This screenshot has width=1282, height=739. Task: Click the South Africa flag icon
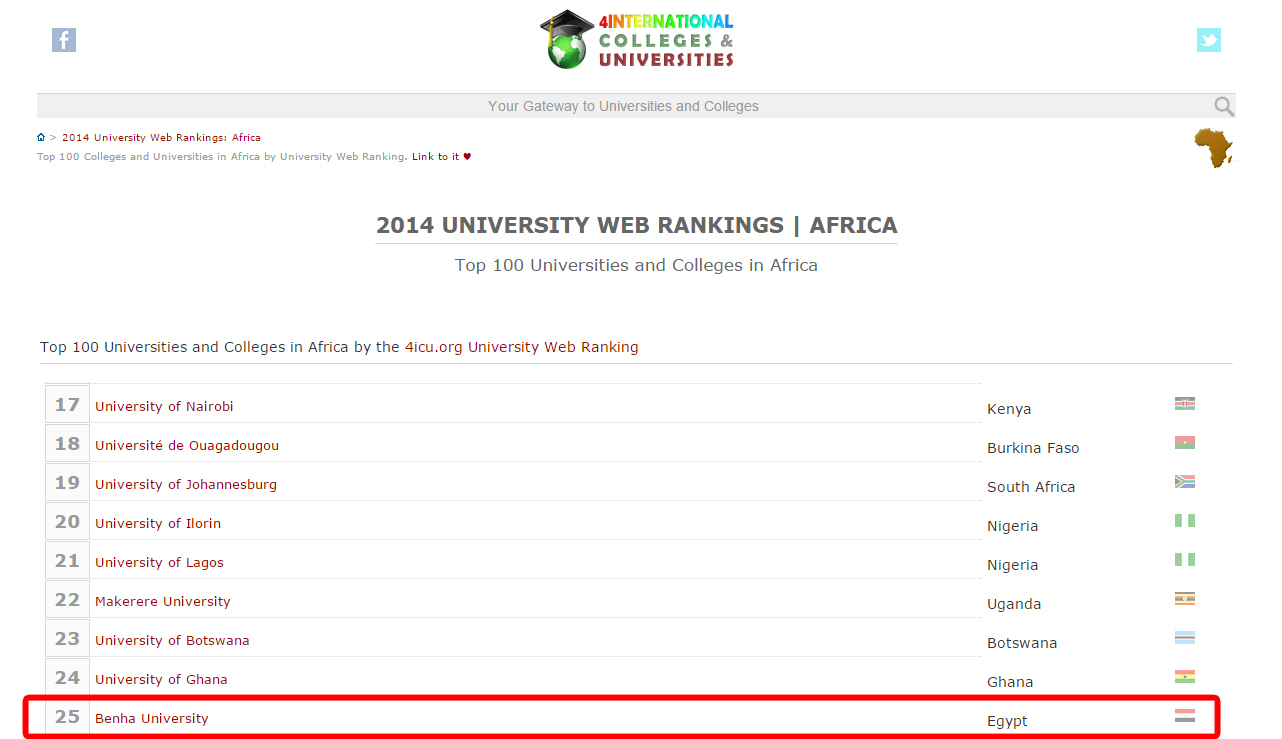click(1185, 482)
